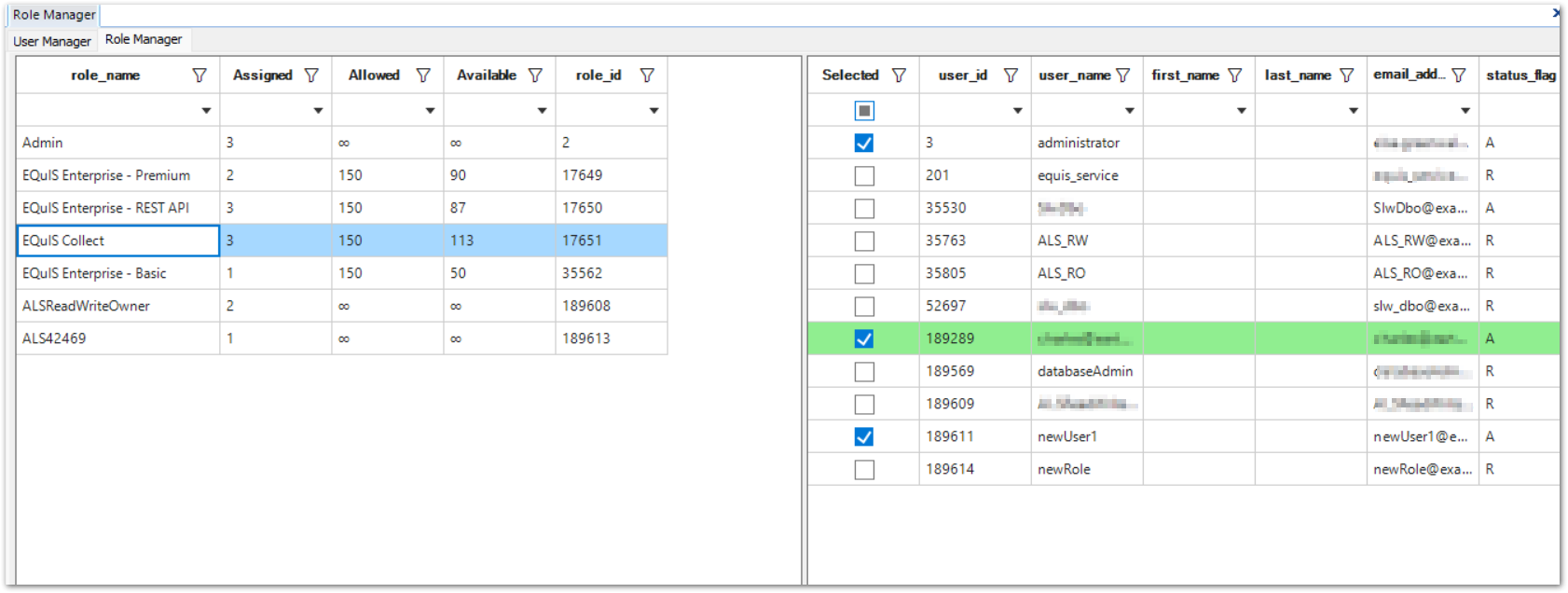Open the user_name column filter
This screenshot has width=1568, height=593.
pyautogui.click(x=1123, y=76)
